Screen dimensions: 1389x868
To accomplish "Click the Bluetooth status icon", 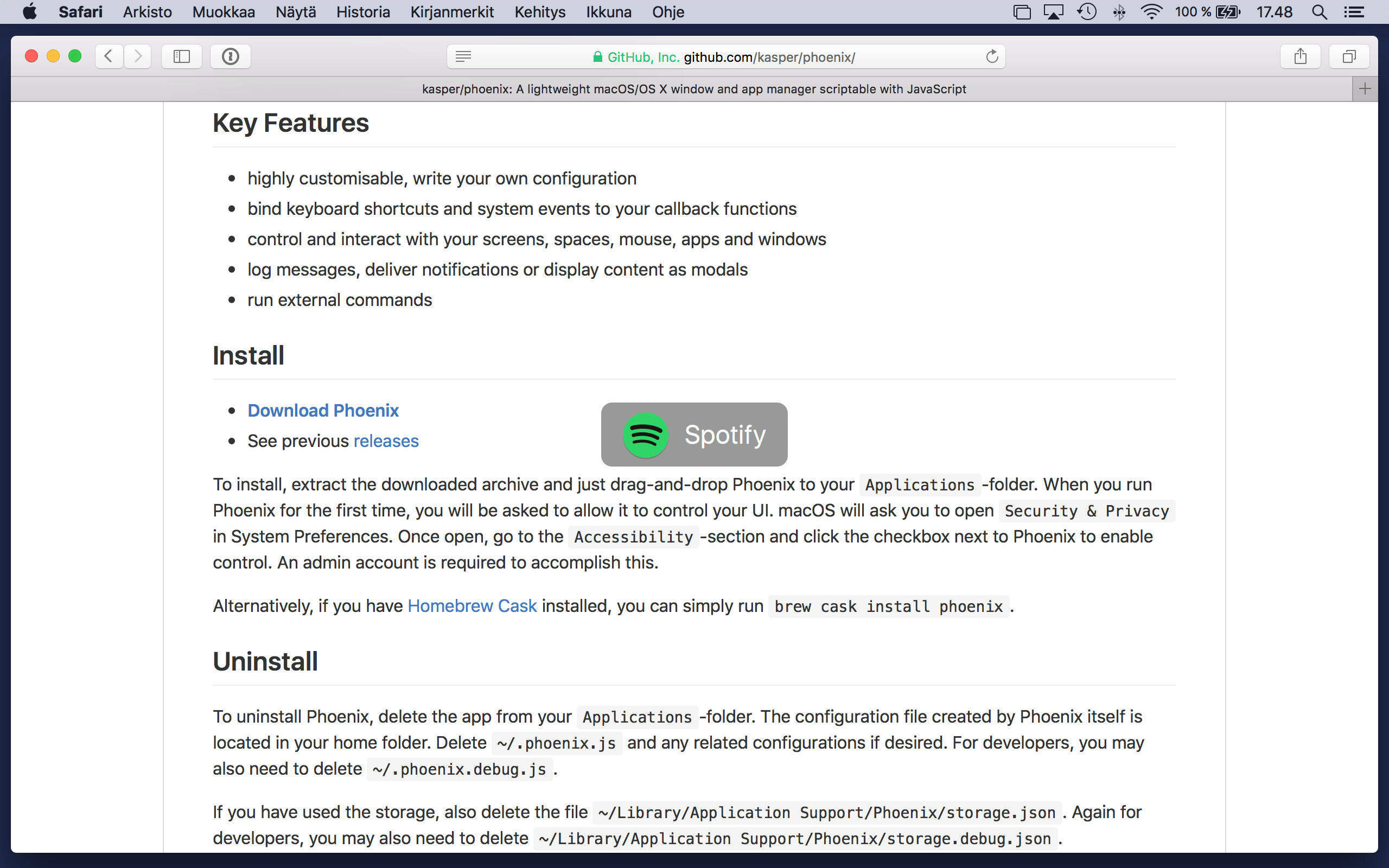I will click(x=1120, y=11).
